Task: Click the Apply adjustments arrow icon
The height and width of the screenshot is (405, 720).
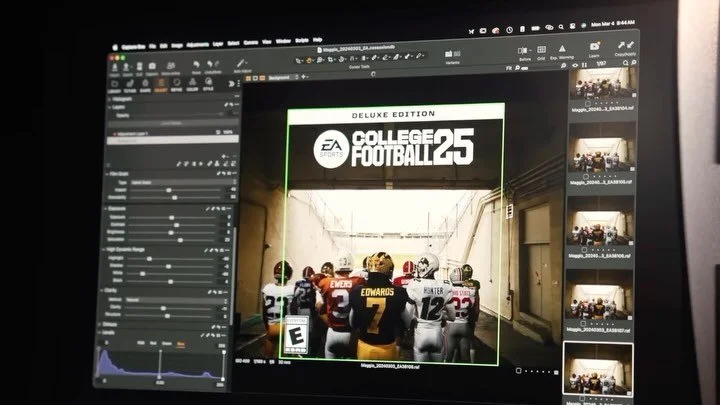Action: tap(630, 45)
